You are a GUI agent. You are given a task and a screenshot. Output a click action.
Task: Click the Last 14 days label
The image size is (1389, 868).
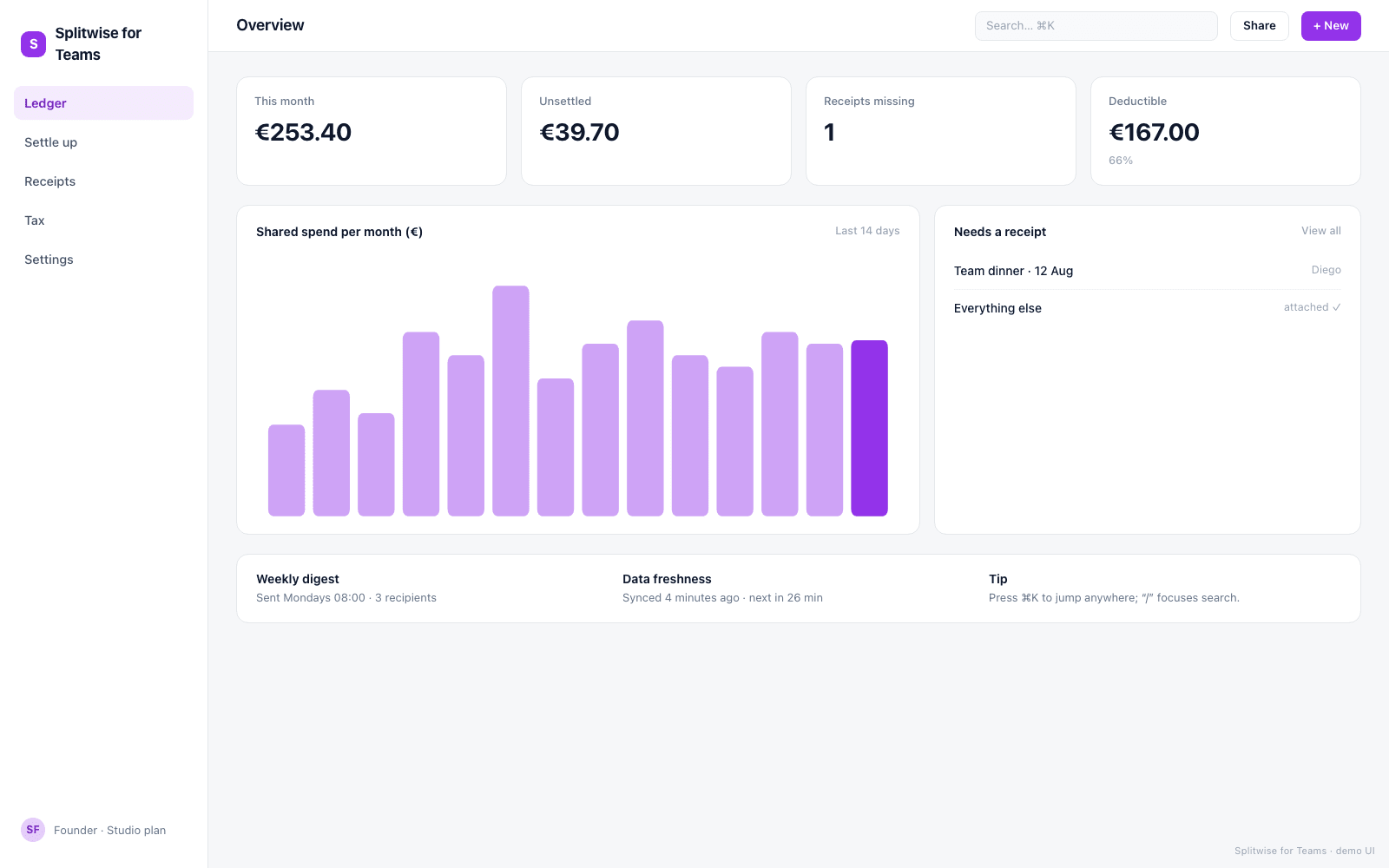pos(867,231)
